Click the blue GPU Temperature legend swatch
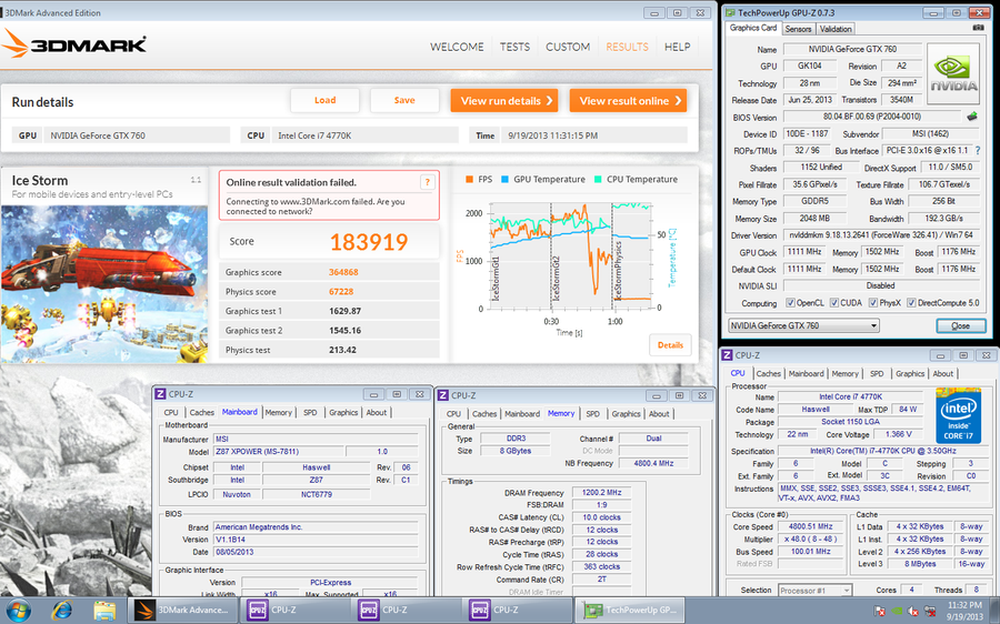 (505, 179)
